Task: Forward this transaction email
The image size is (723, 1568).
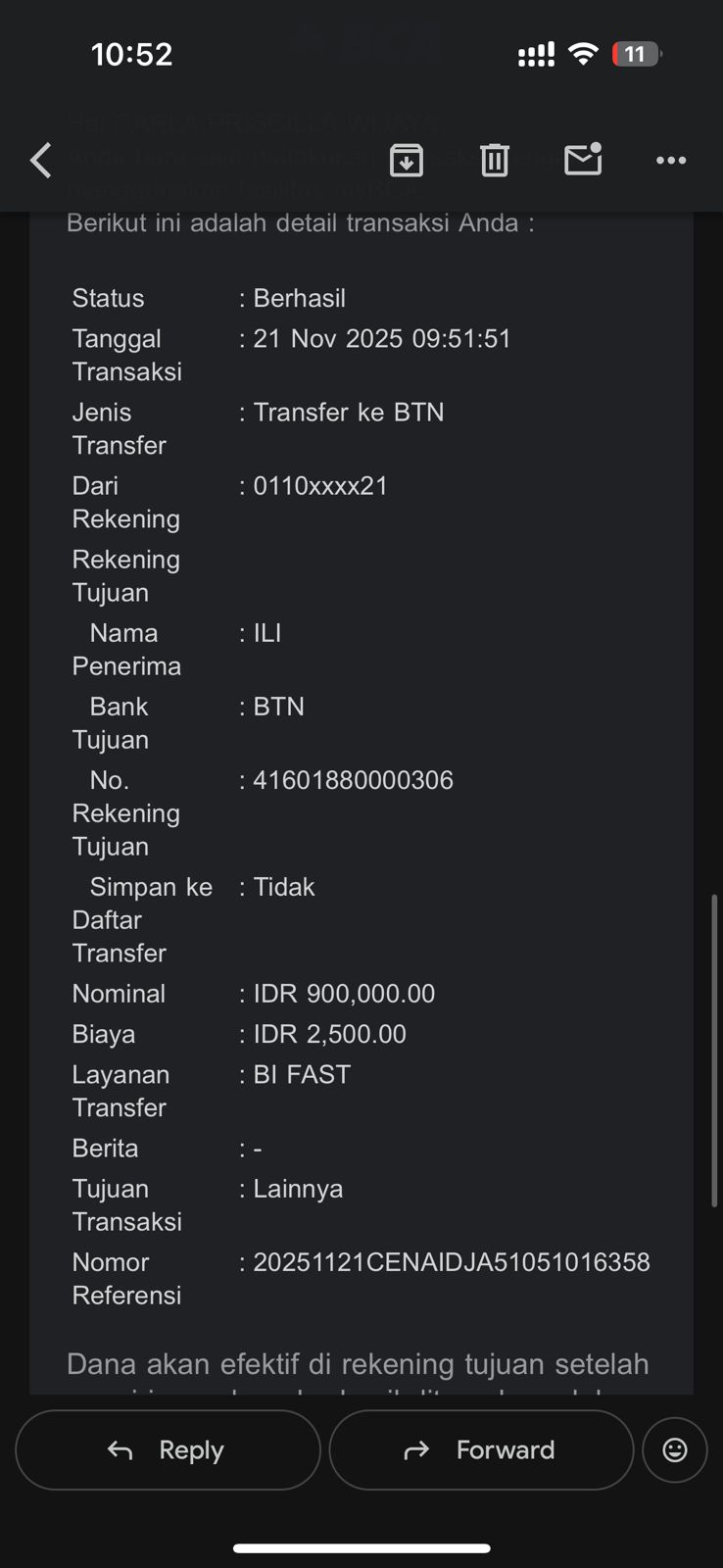Action: click(481, 1449)
